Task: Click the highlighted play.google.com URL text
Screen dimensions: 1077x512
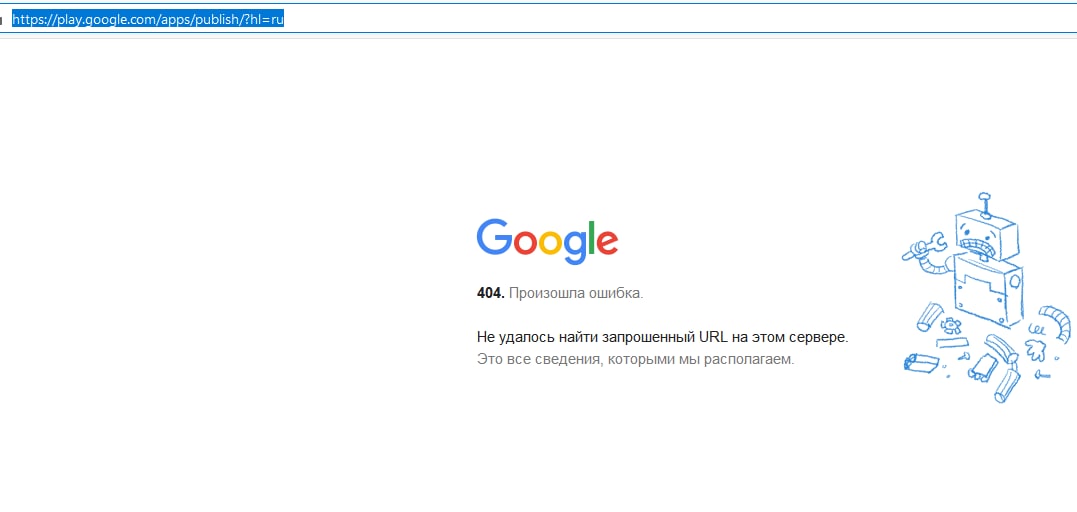Action: (148, 19)
